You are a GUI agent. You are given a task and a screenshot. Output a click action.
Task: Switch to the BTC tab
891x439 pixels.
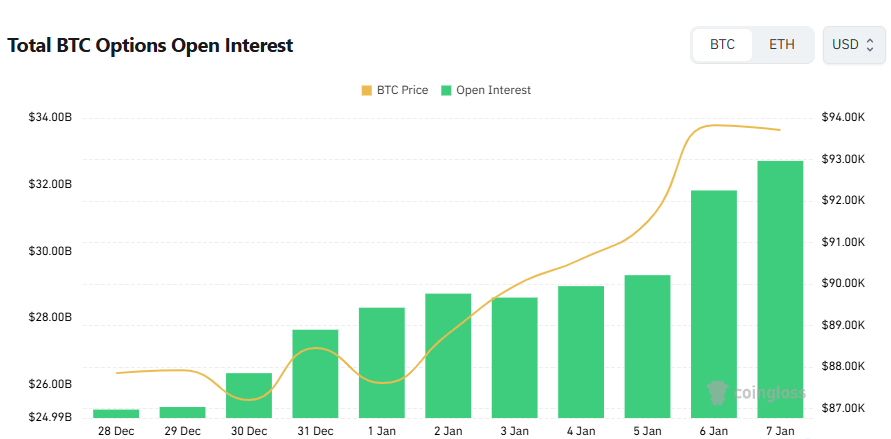pos(722,45)
